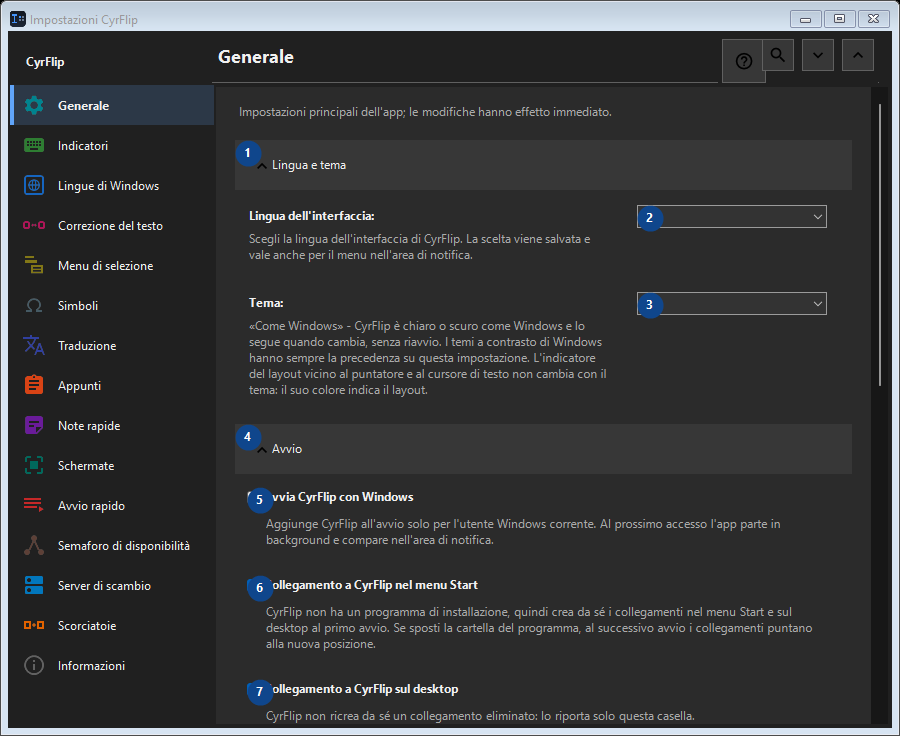Select the Lingue di Windows globe icon
Viewport: 900px width, 736px height.
point(34,185)
